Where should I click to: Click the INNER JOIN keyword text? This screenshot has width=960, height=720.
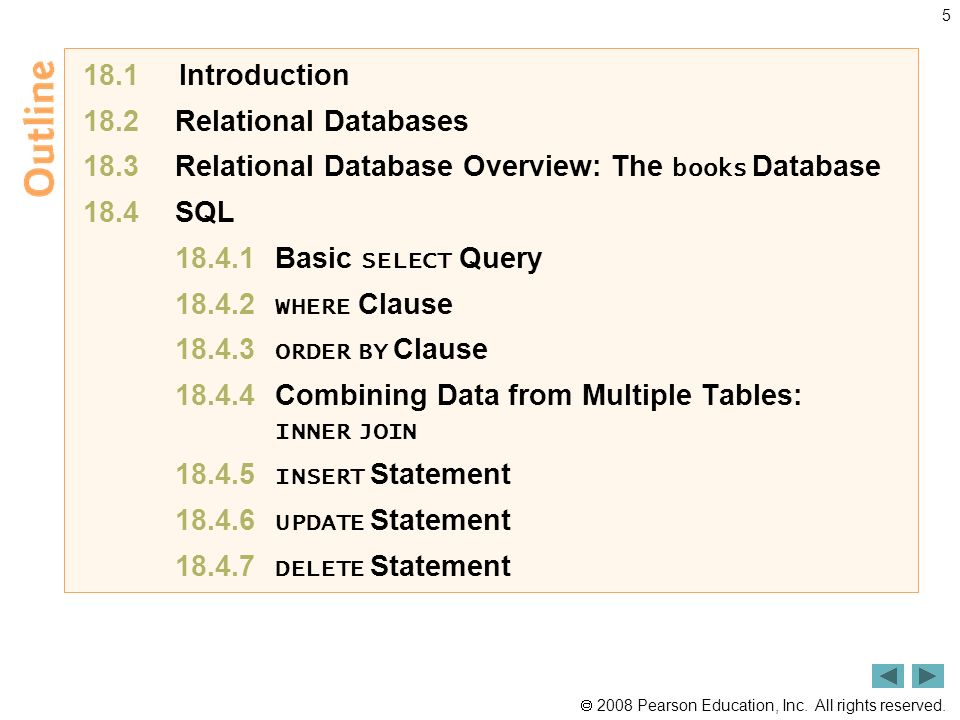click(x=346, y=432)
